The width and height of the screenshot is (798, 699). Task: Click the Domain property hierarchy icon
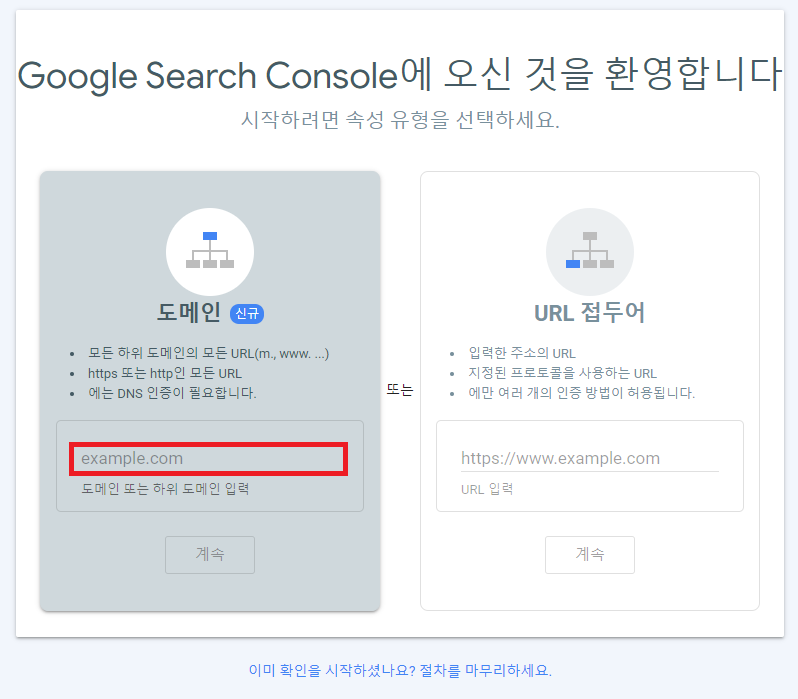[x=210, y=251]
